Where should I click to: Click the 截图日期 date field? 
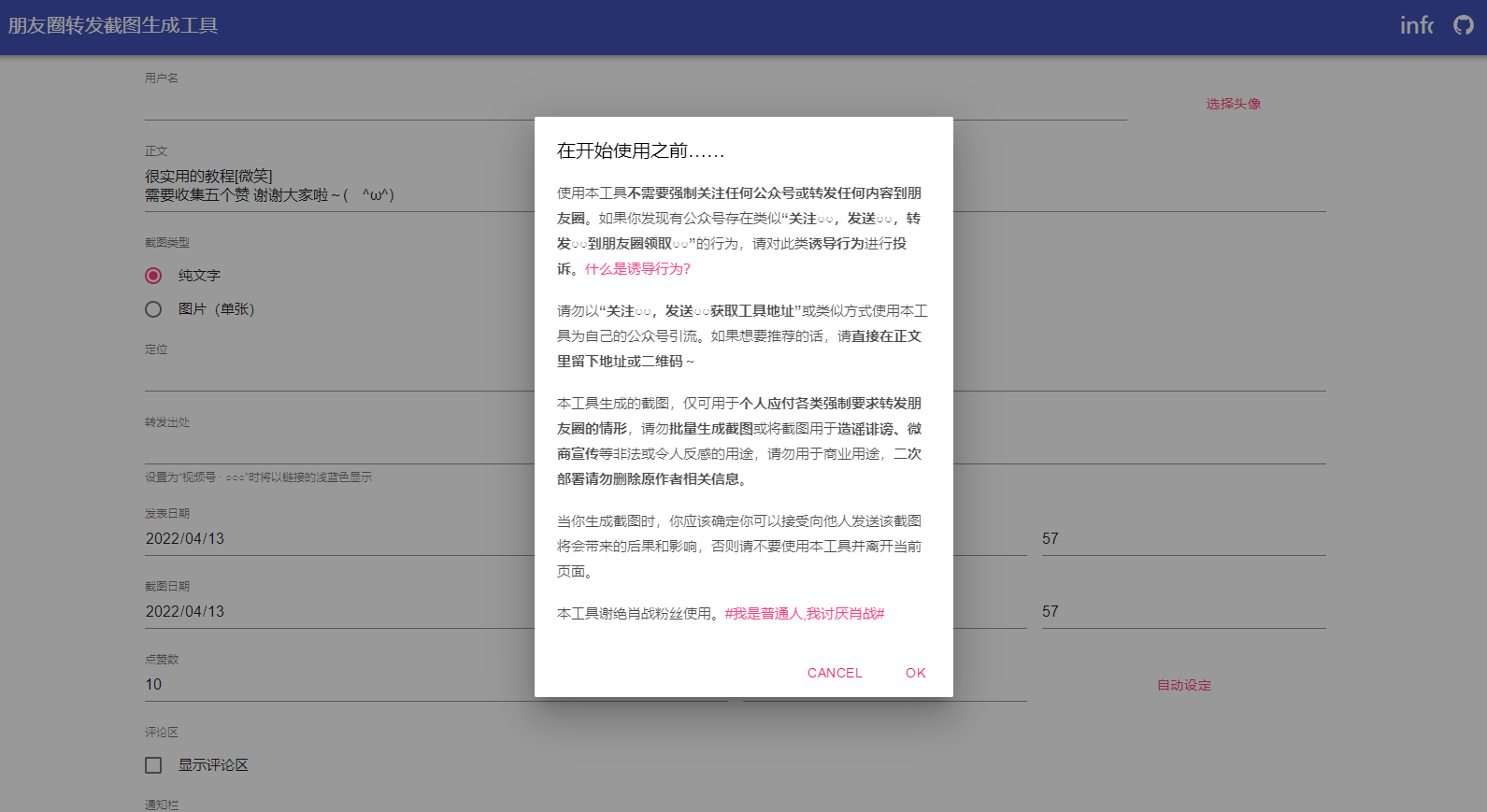pyautogui.click(x=336, y=612)
